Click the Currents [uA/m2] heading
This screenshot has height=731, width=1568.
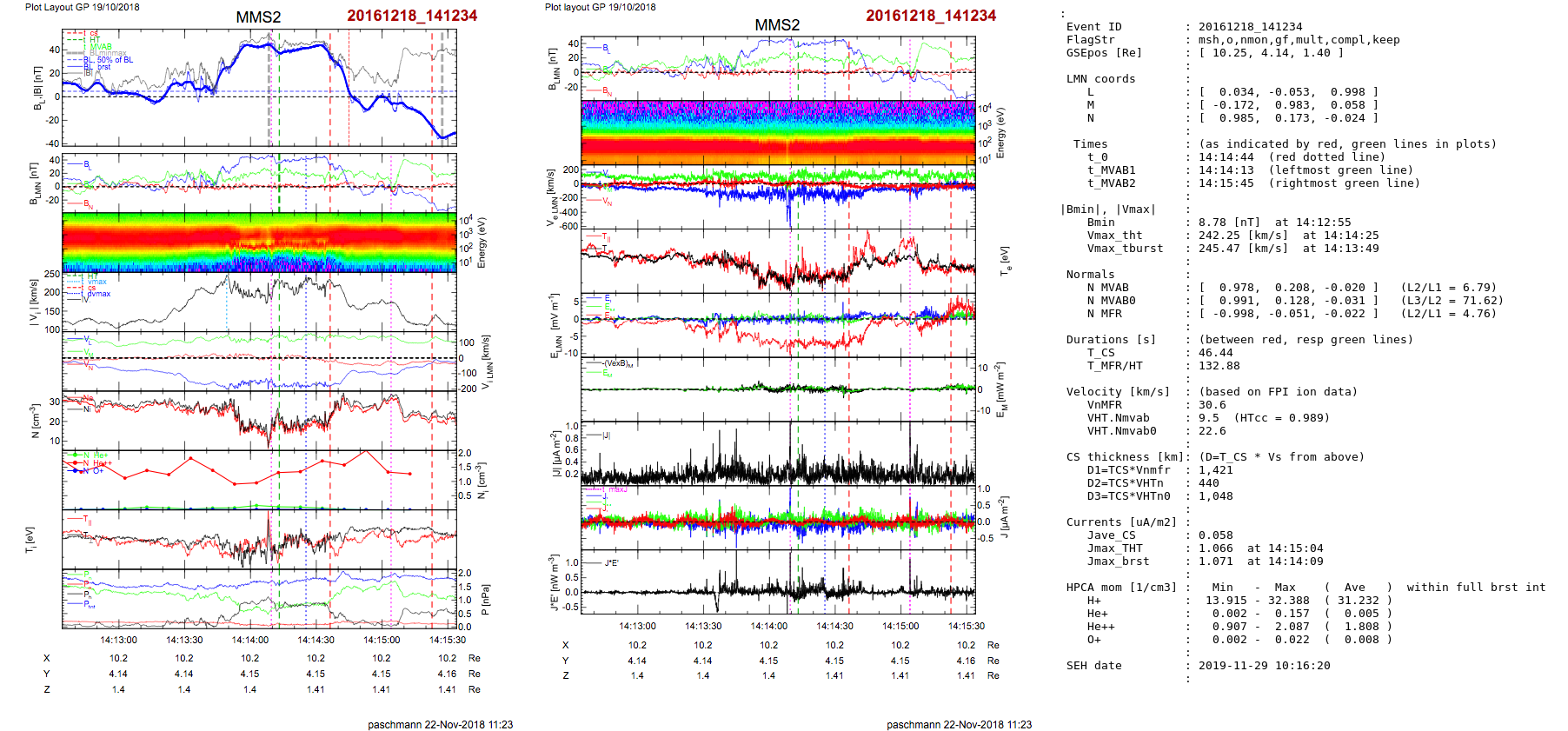(1121, 522)
